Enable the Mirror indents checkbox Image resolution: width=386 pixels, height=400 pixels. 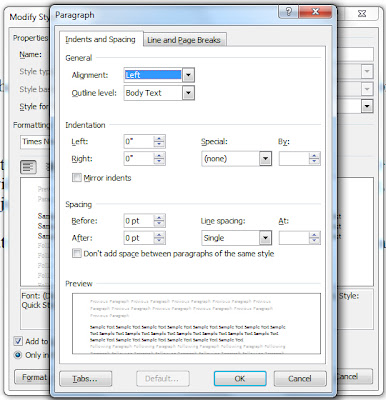pyautogui.click(x=77, y=178)
